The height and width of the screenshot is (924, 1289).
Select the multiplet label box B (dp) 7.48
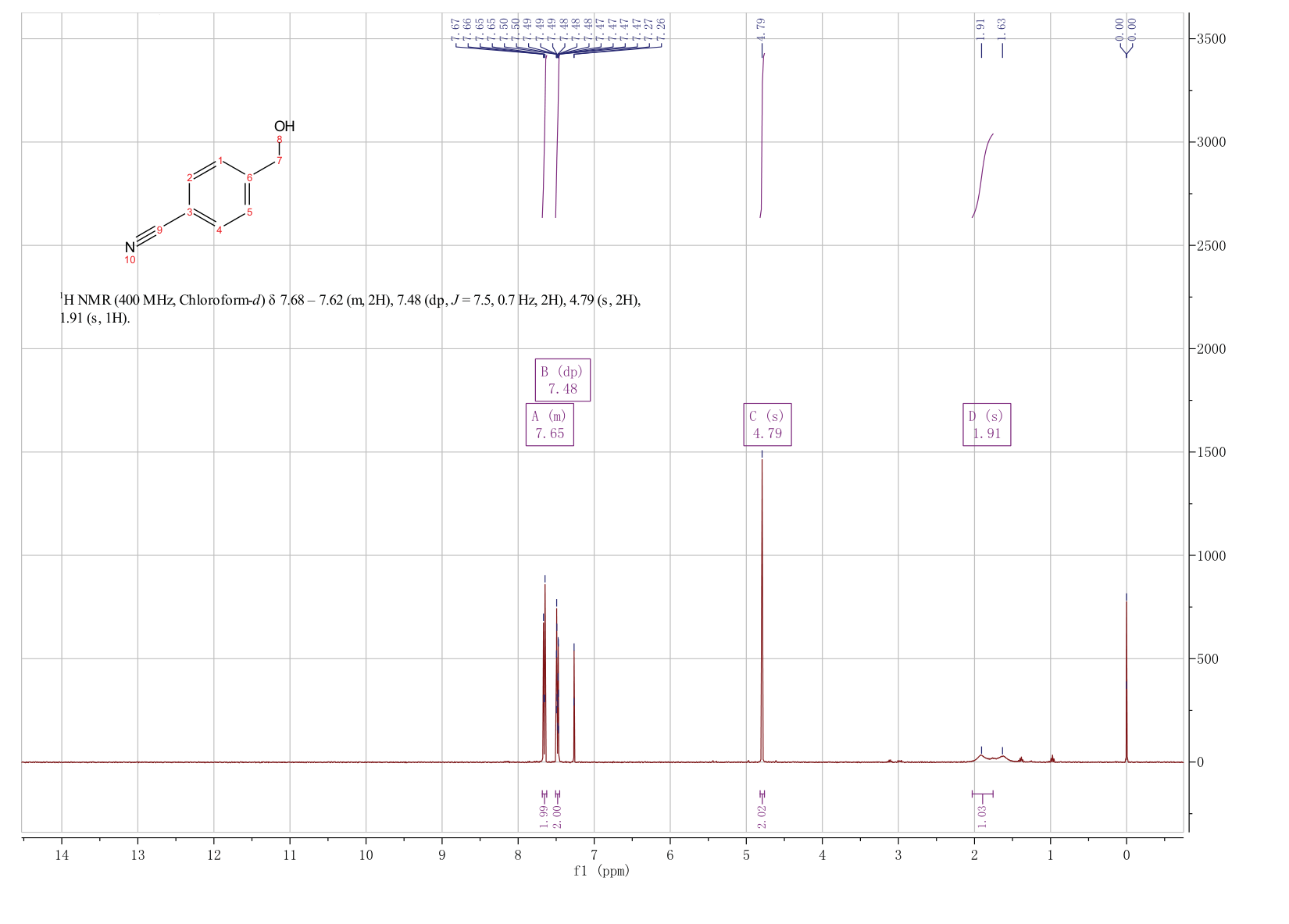562,380
